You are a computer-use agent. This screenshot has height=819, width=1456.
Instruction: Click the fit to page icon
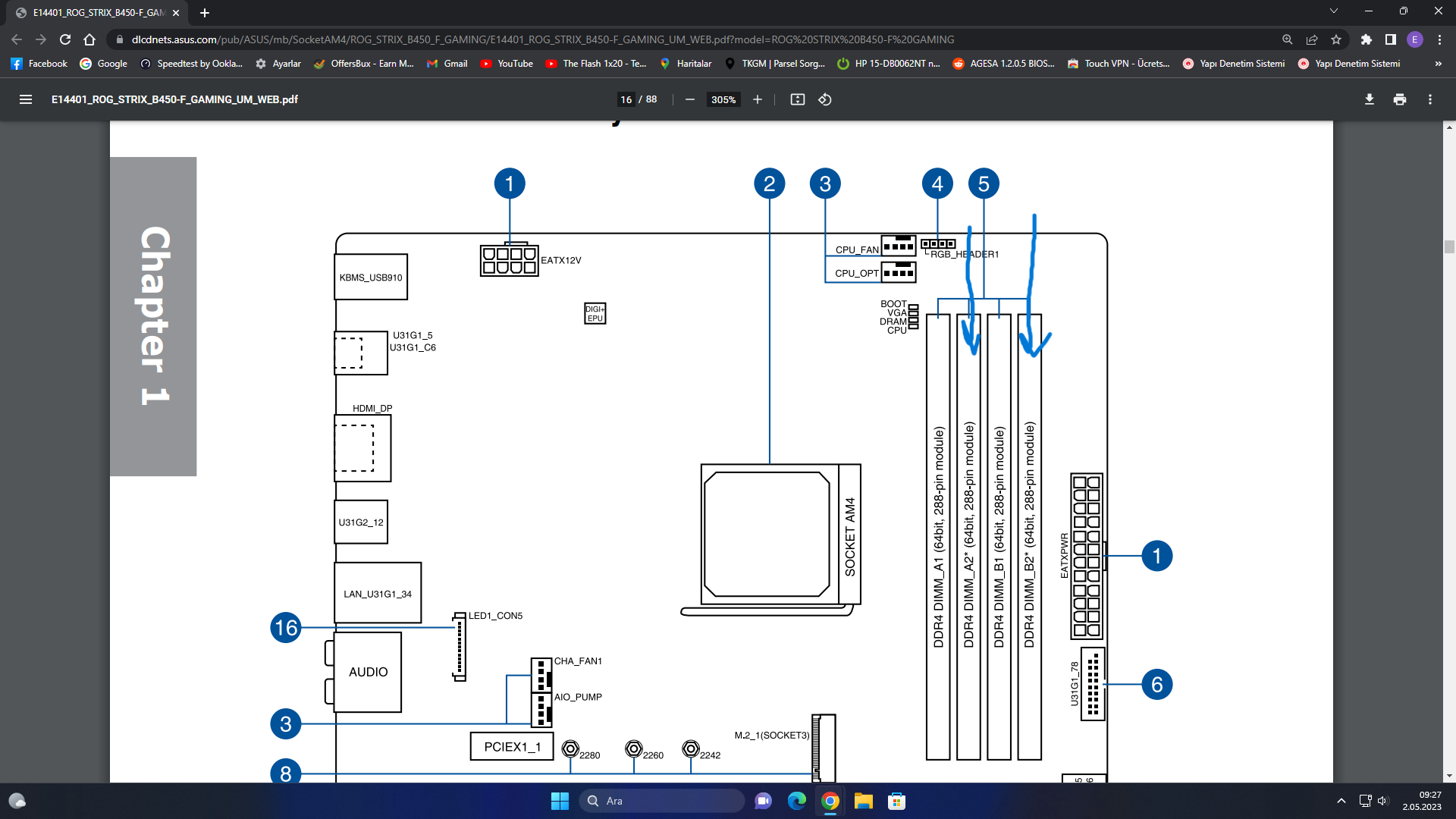[797, 99]
